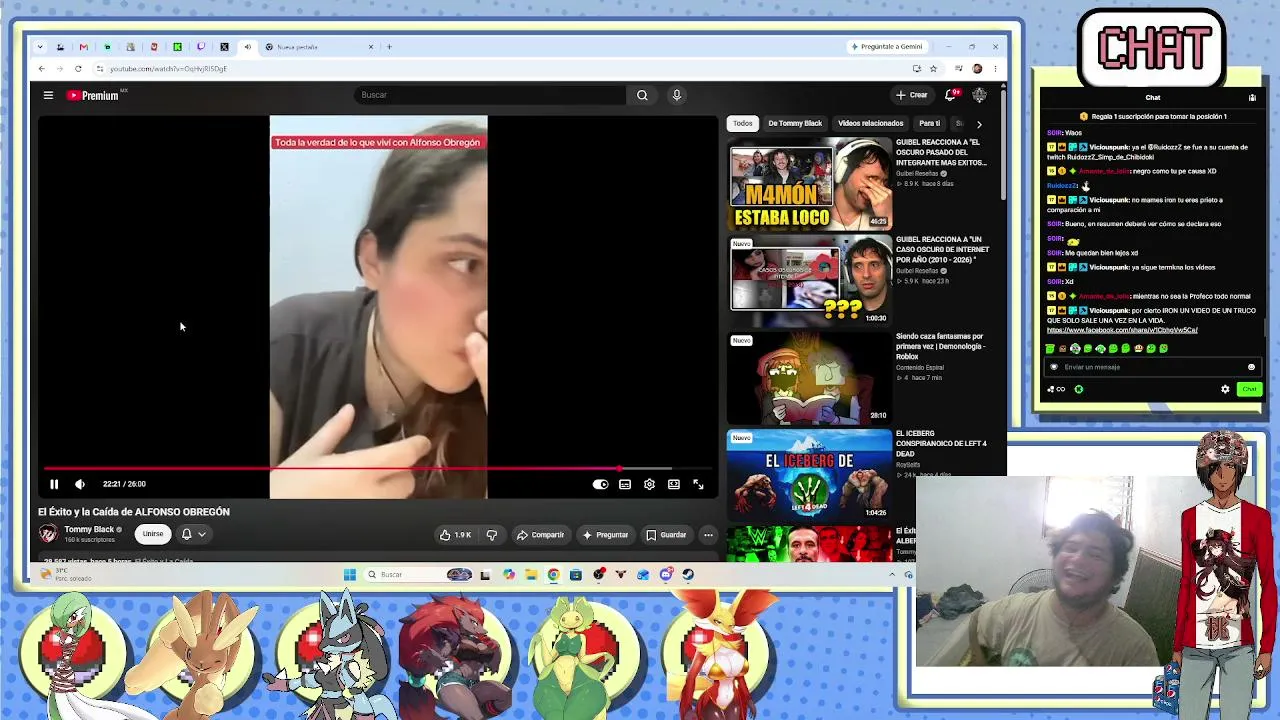Open the YouTube account avatar menu

979,95
